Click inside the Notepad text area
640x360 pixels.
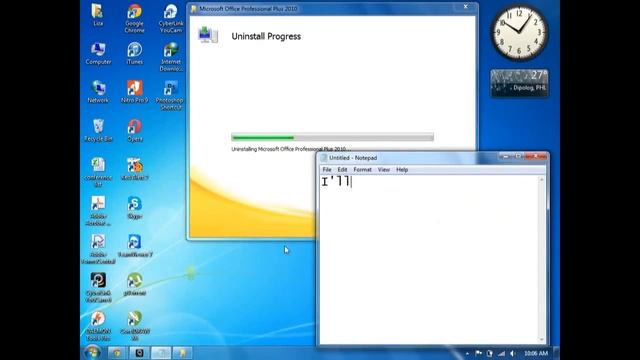pyautogui.click(x=429, y=260)
